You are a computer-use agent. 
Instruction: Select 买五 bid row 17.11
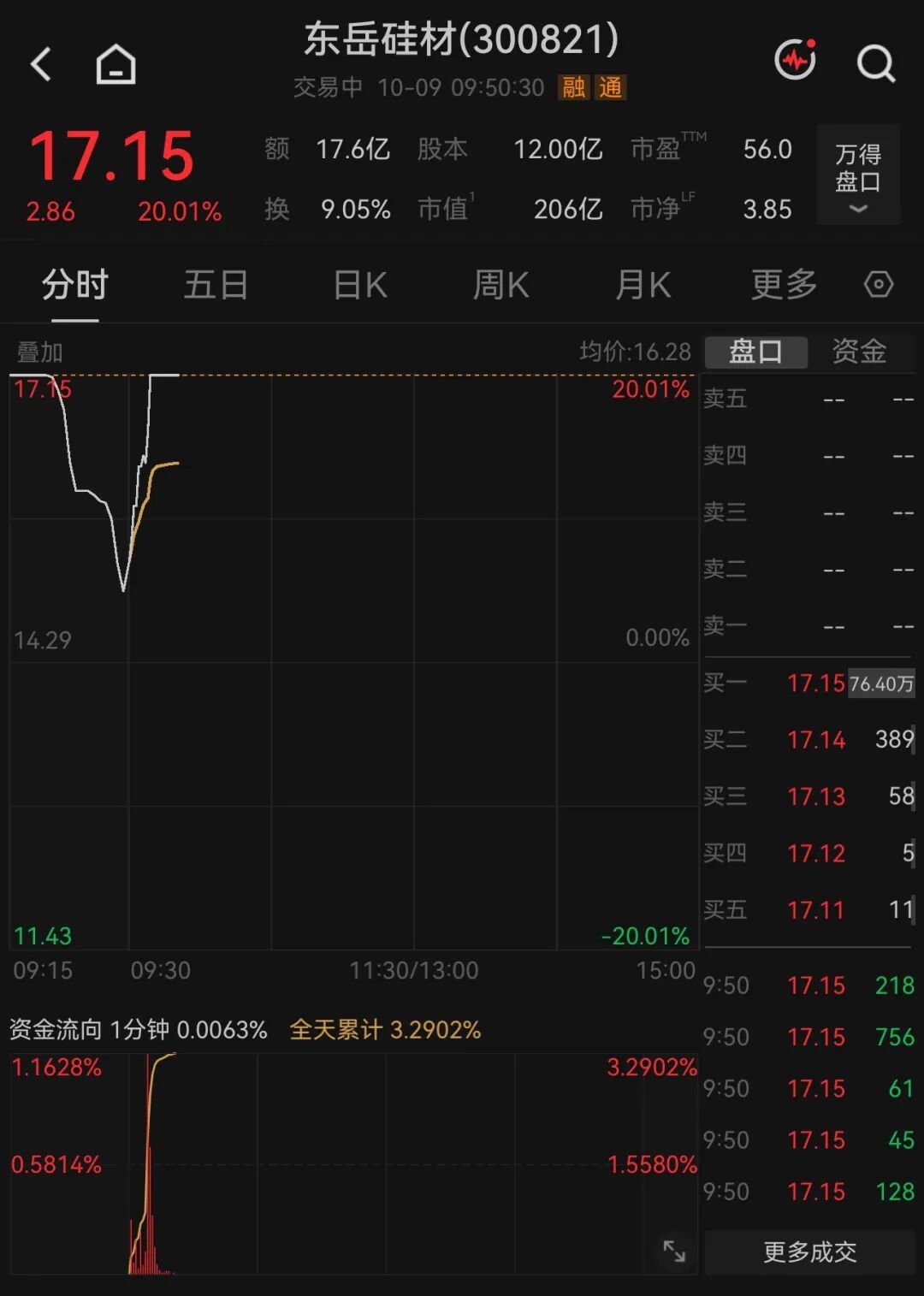pos(809,909)
